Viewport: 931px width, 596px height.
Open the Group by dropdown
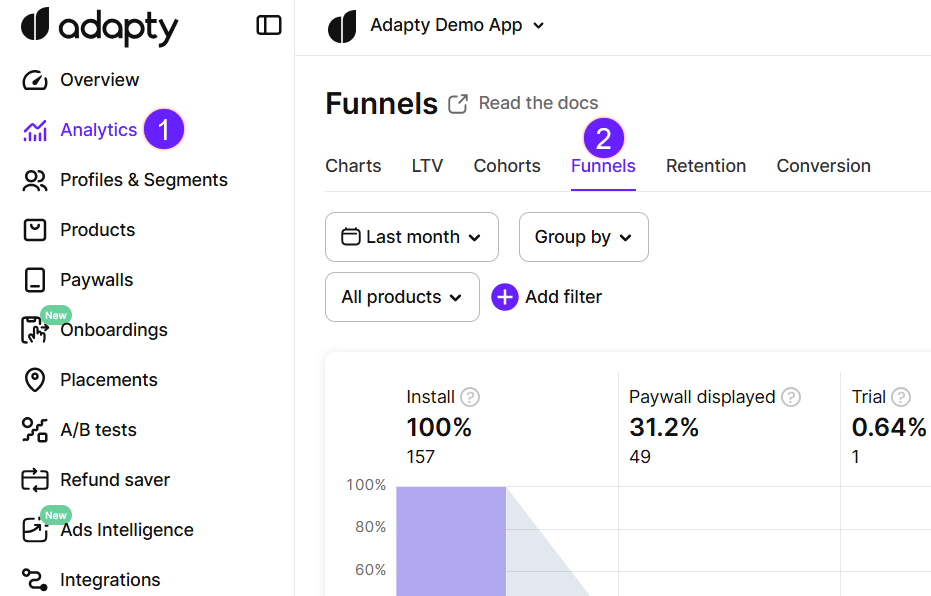click(583, 237)
